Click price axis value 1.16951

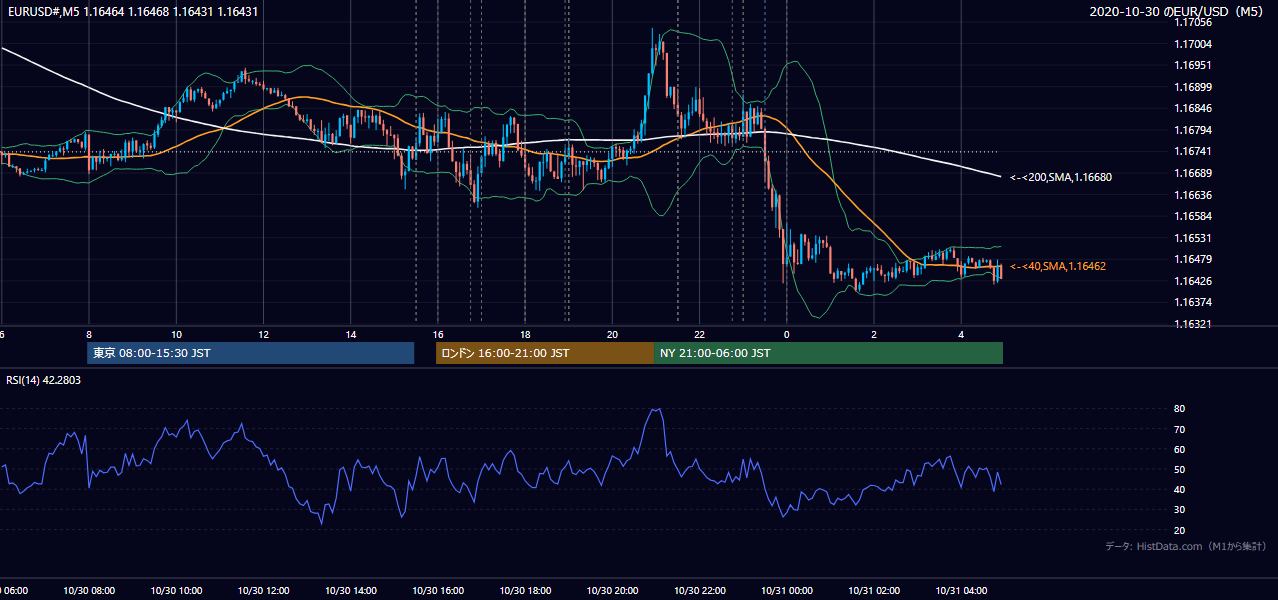coord(1193,65)
